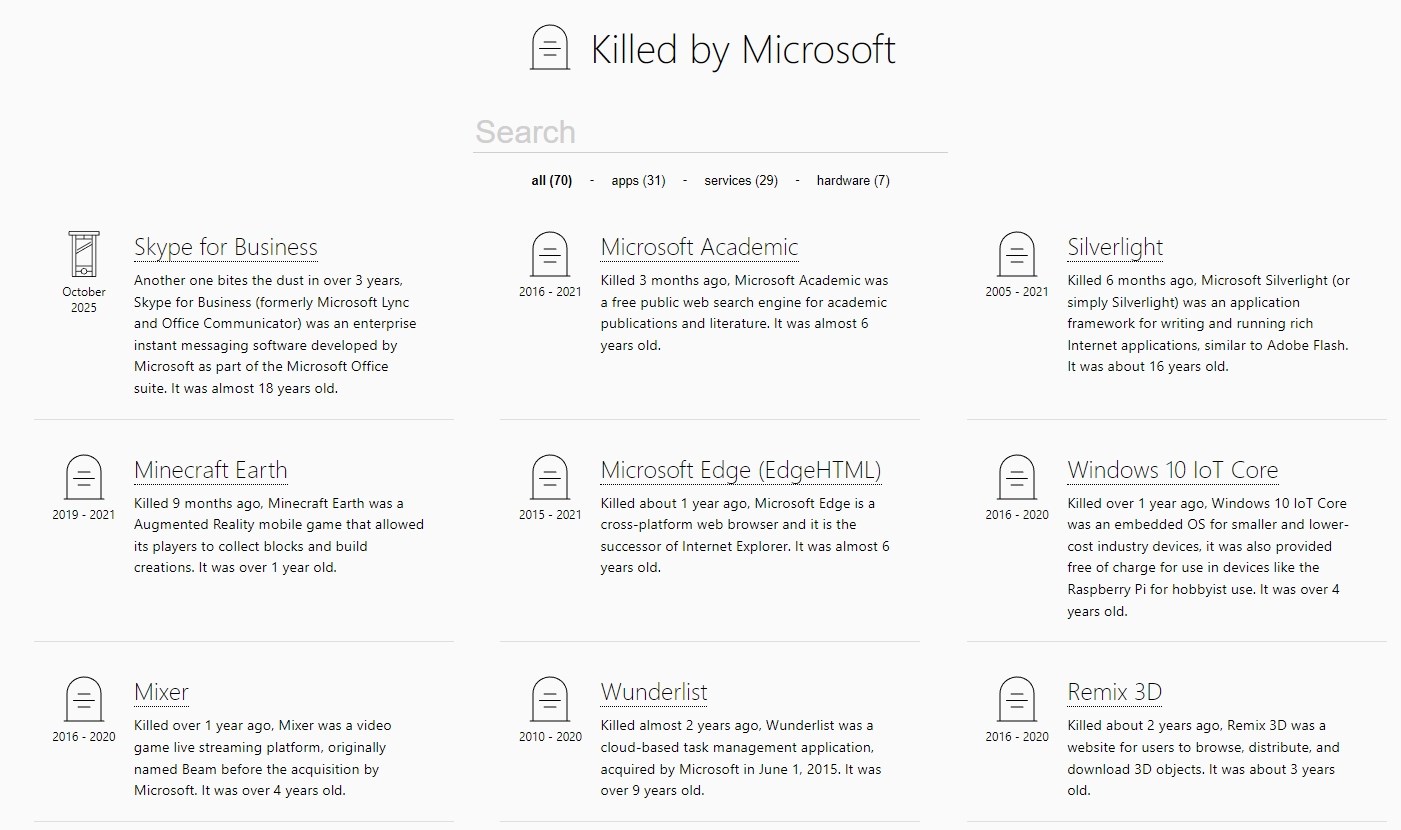
Task: Open the Windows 10 IoT Core link
Action: tap(1173, 470)
